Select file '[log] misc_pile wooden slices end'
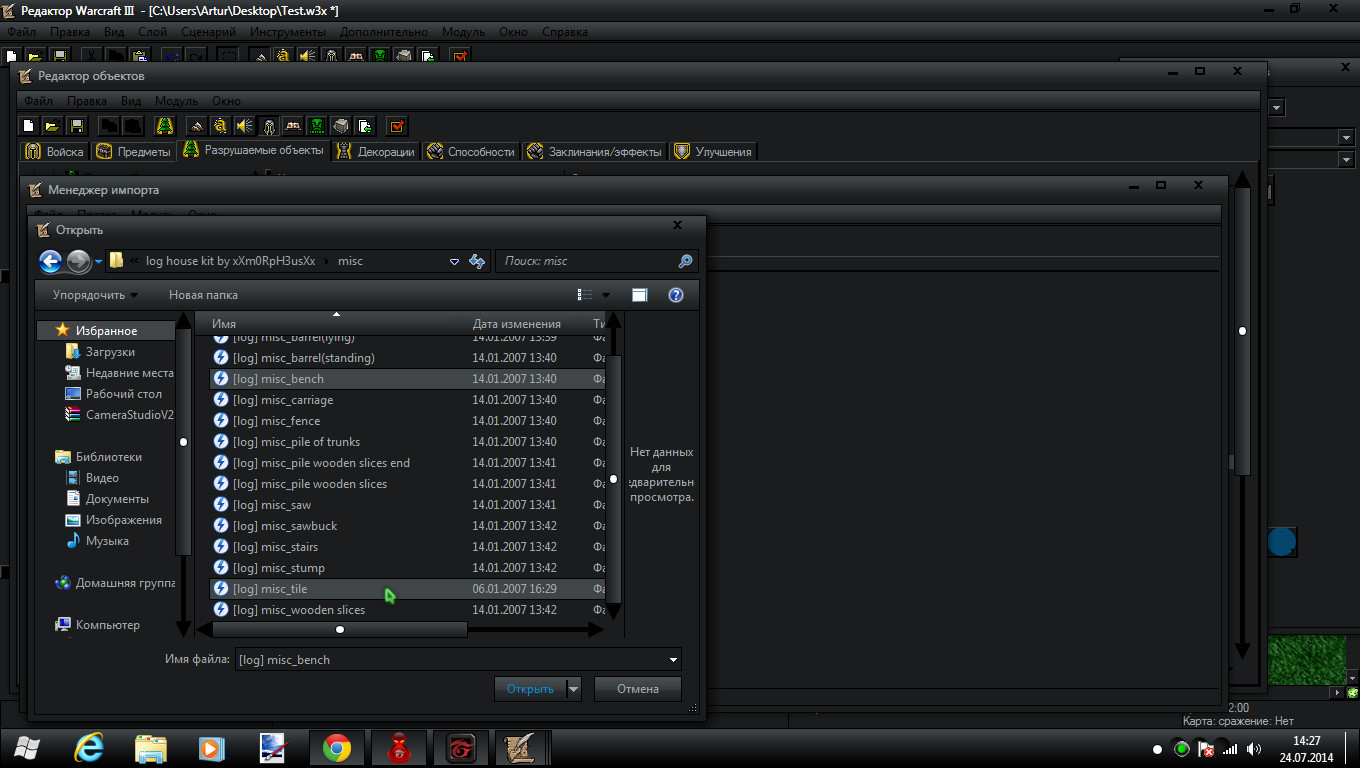1360x768 pixels. click(407, 463)
